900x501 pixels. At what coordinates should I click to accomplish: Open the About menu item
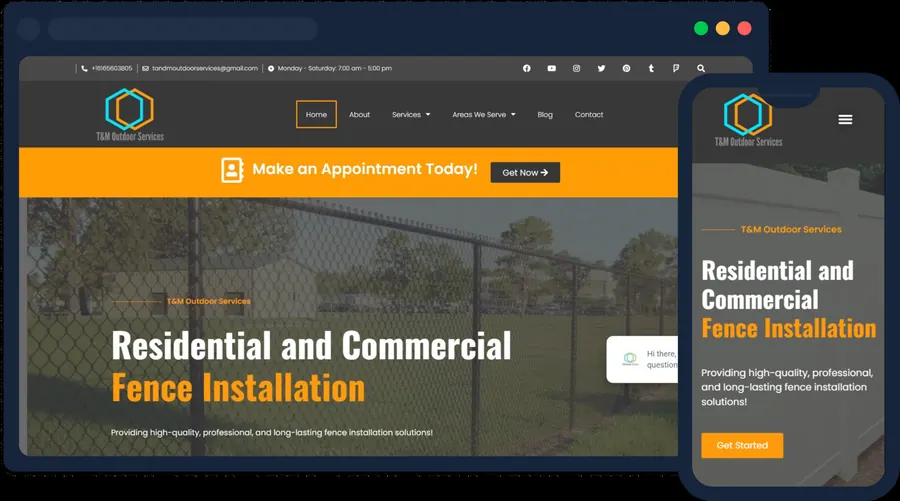[359, 115]
